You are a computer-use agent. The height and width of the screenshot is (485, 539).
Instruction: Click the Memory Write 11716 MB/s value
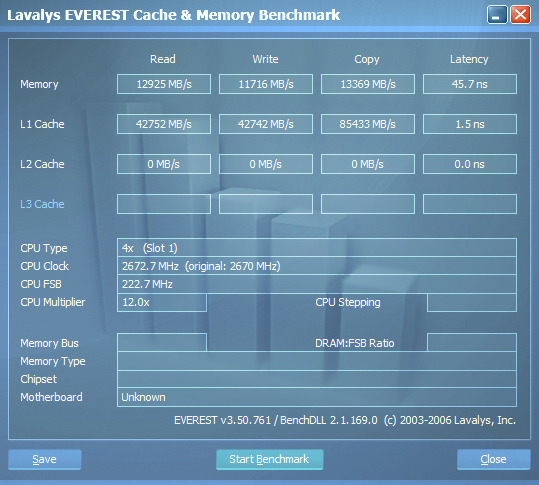tap(266, 84)
